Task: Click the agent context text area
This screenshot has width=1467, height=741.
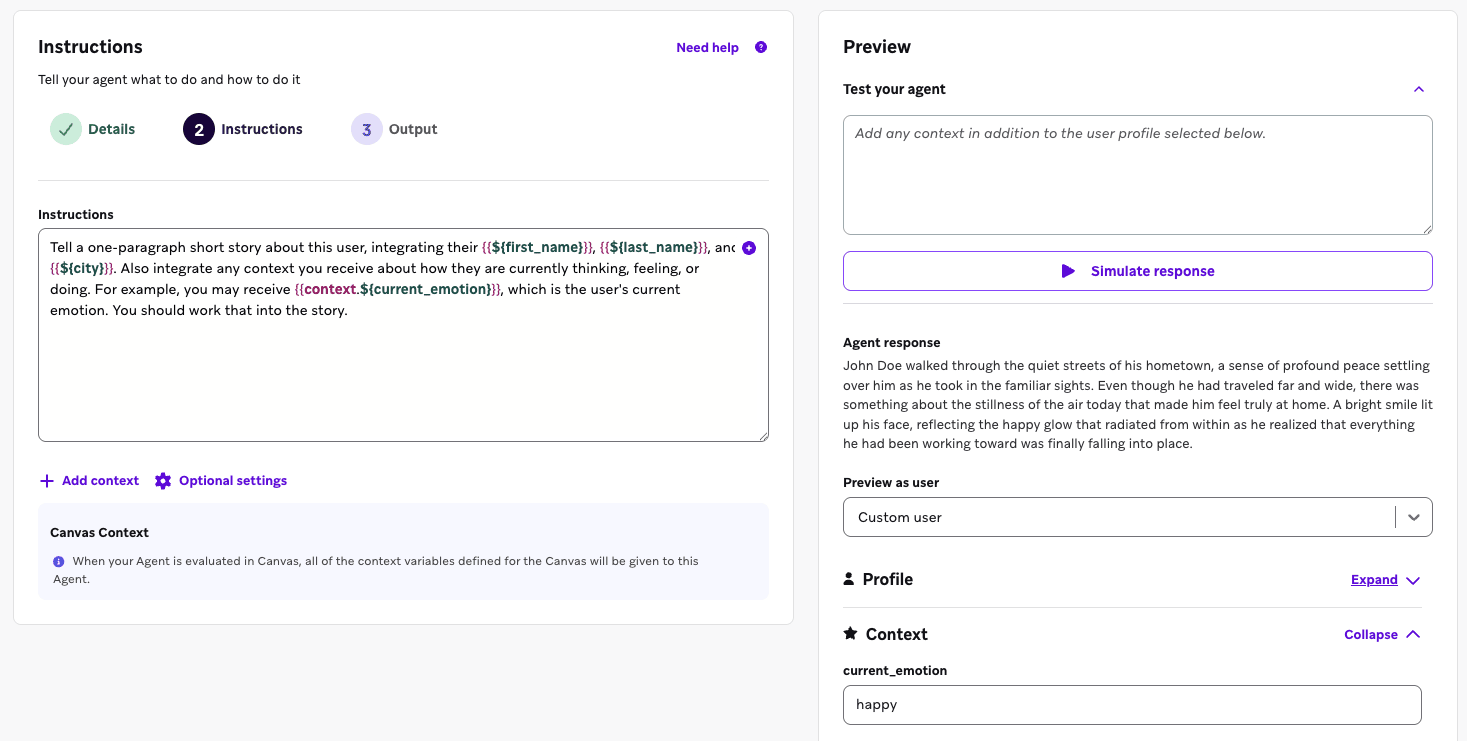Action: tap(1137, 173)
